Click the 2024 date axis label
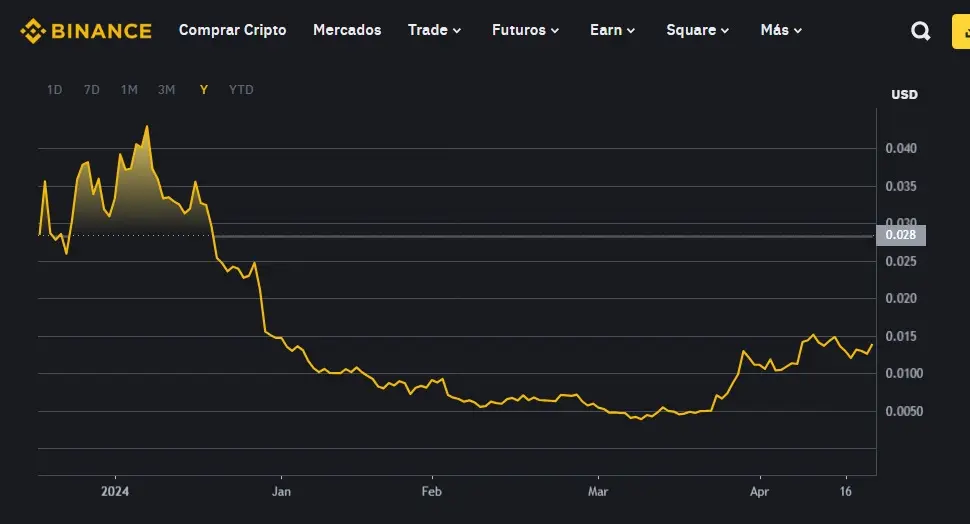970x524 pixels. 115,491
